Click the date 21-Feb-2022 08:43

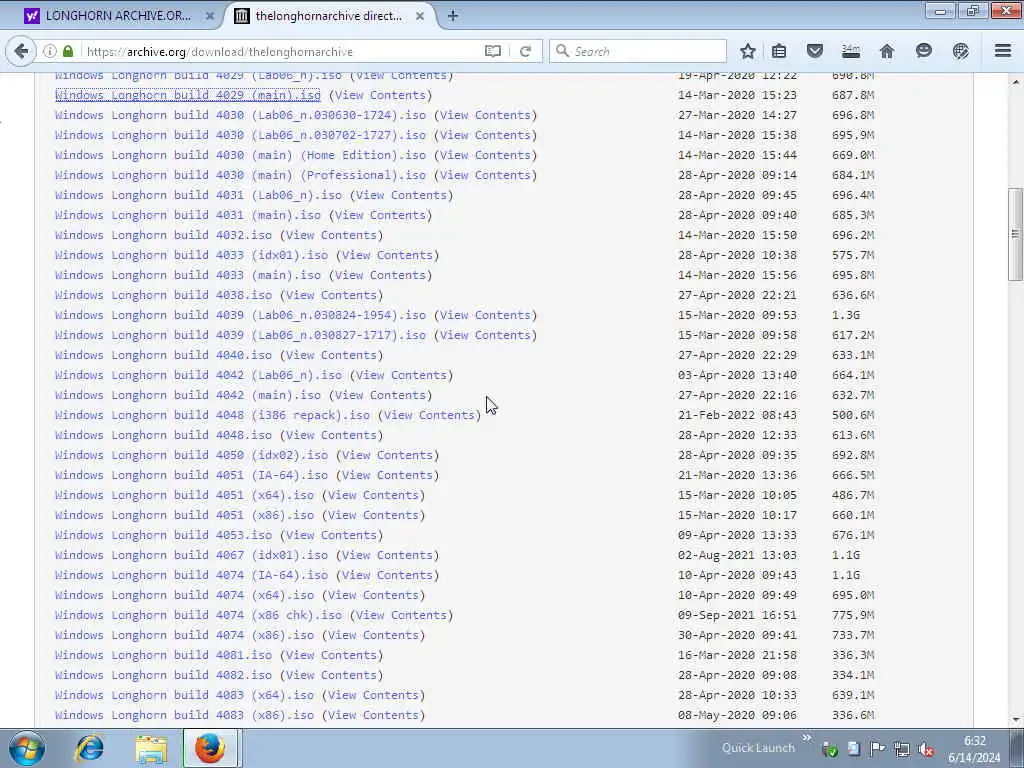click(x=737, y=415)
